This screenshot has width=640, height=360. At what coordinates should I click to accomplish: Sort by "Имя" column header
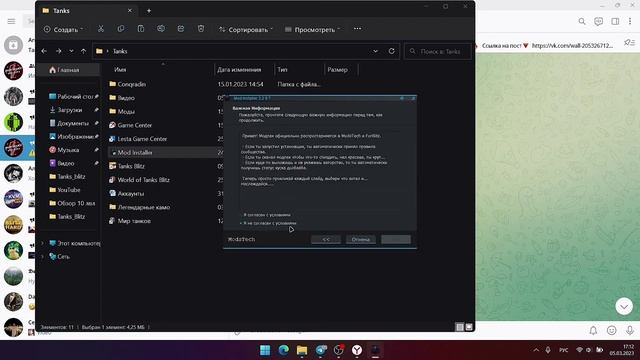pos(120,70)
